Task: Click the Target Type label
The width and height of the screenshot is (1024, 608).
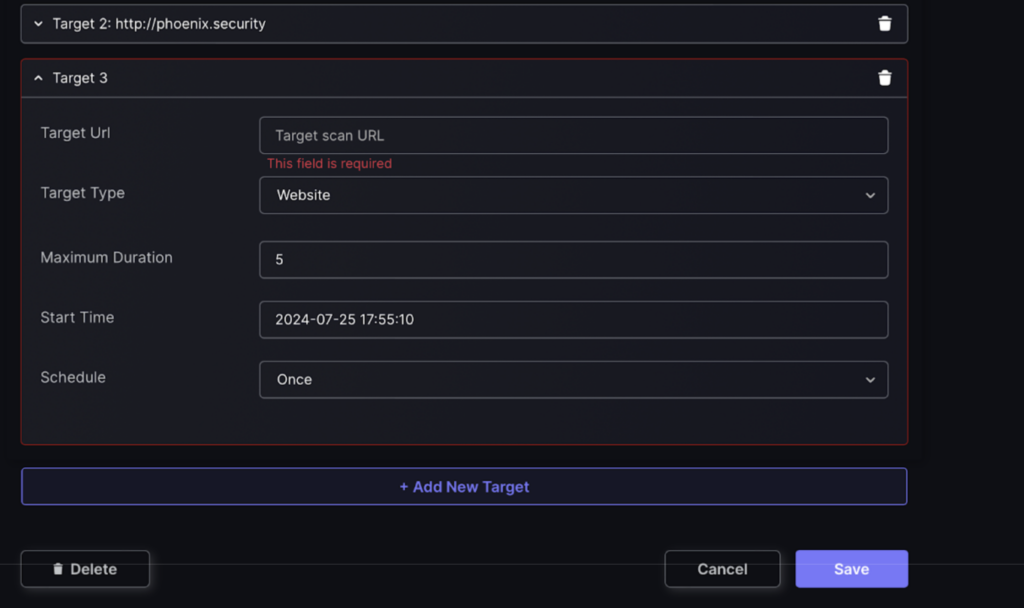Action: pyautogui.click(x=82, y=193)
